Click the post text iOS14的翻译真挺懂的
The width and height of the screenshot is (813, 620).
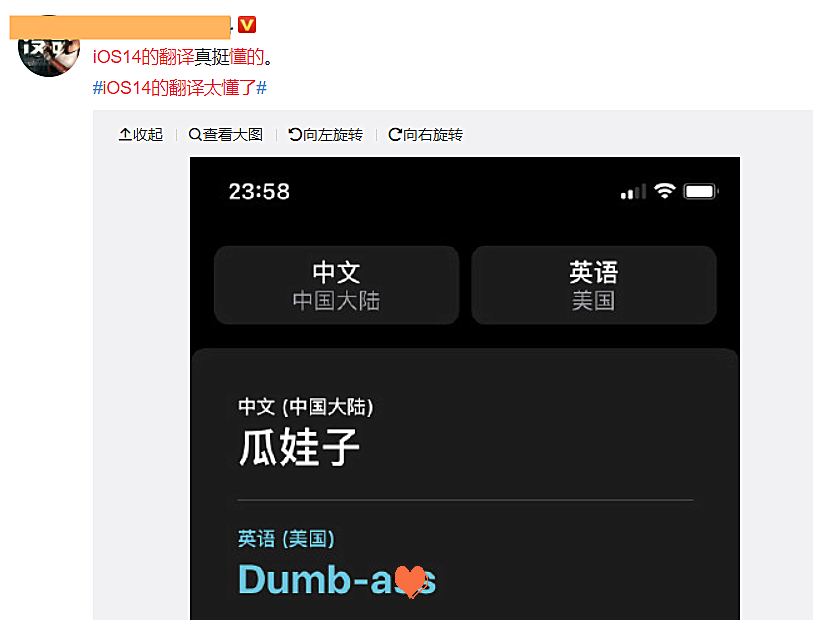pos(183,57)
